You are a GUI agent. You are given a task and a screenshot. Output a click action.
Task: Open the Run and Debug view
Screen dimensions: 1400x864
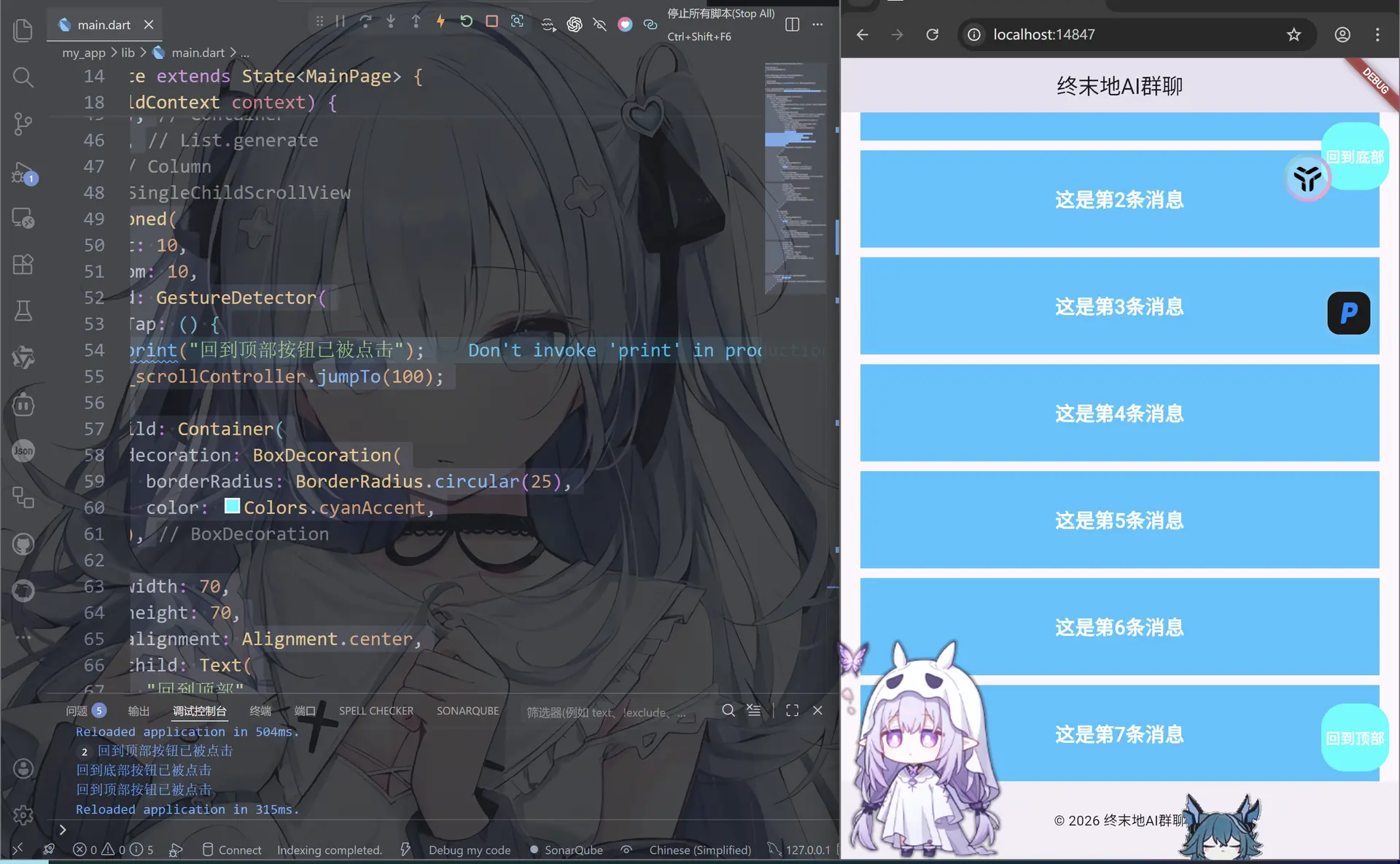(x=23, y=174)
